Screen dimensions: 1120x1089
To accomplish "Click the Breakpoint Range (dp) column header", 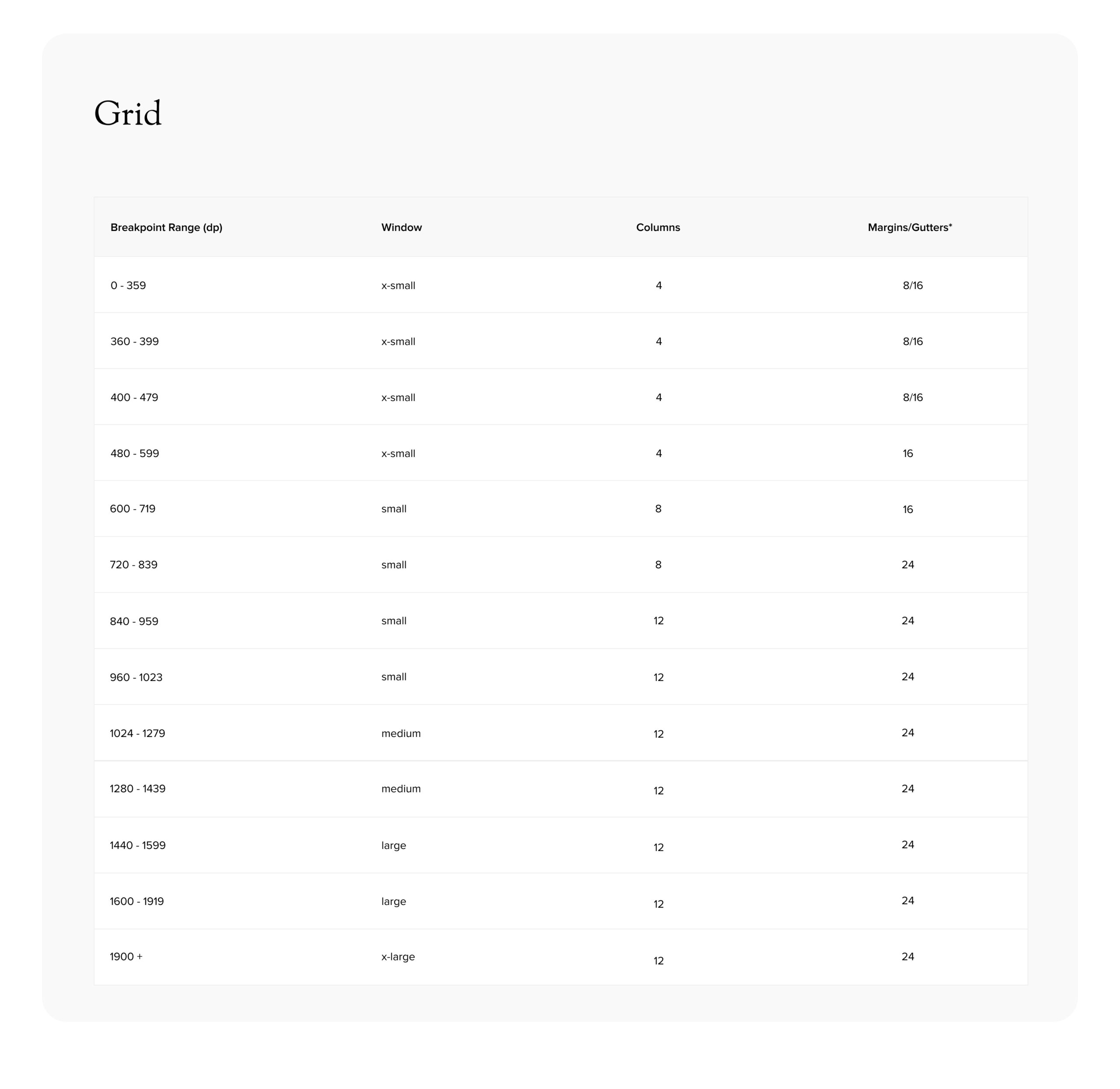I will click(x=166, y=227).
